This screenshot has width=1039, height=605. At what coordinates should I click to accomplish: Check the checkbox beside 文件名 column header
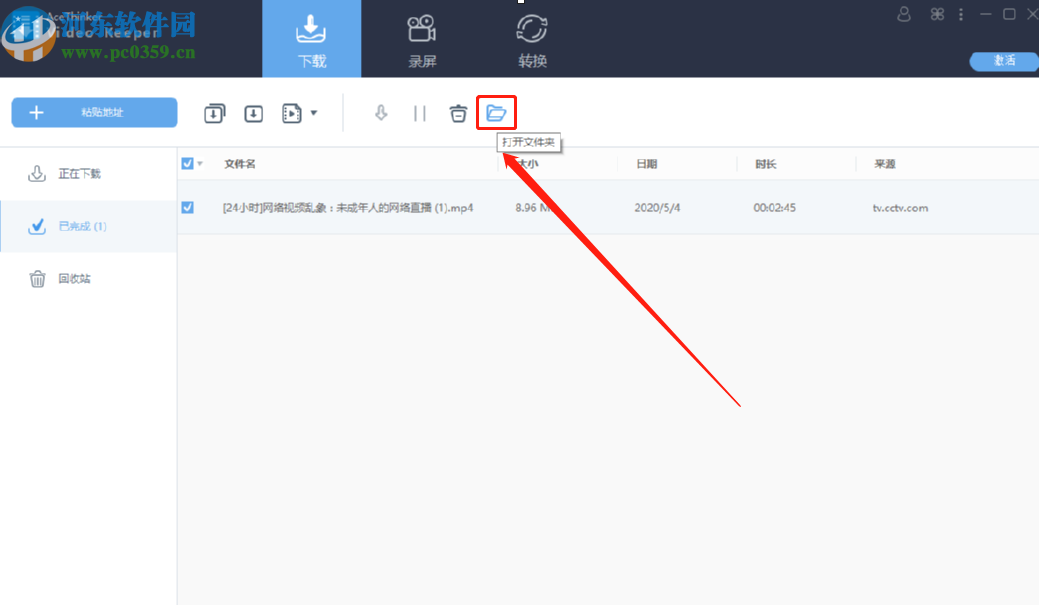[186, 163]
